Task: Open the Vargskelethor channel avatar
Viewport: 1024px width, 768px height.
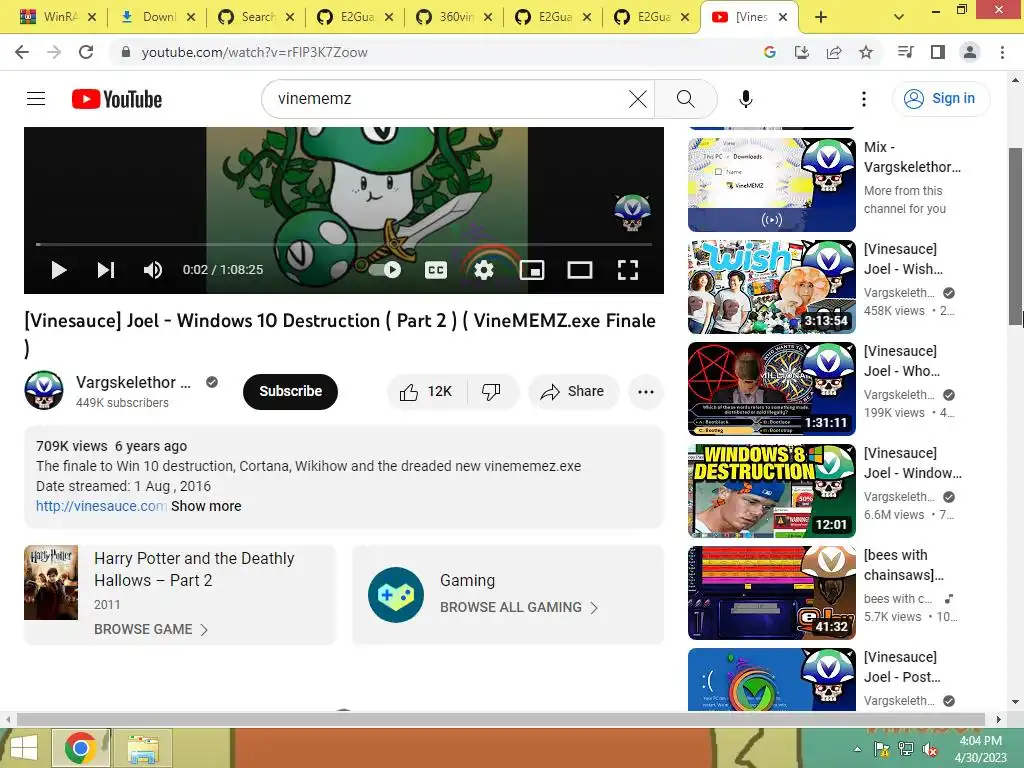Action: tap(44, 391)
